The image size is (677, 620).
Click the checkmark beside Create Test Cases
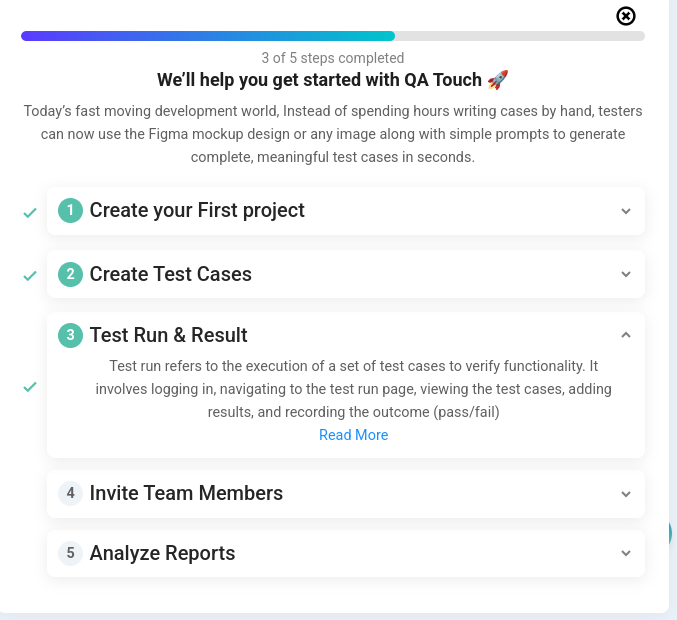coord(30,276)
